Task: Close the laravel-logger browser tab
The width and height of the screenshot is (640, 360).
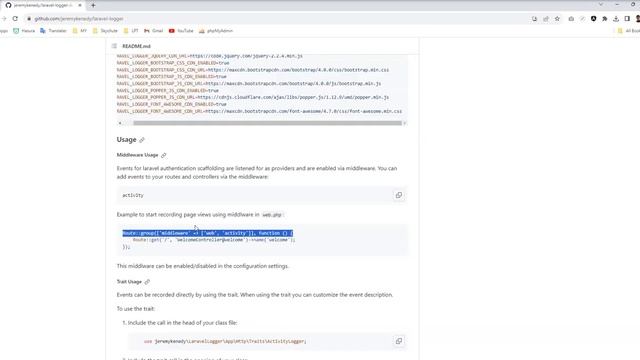Action: tap(80, 5)
